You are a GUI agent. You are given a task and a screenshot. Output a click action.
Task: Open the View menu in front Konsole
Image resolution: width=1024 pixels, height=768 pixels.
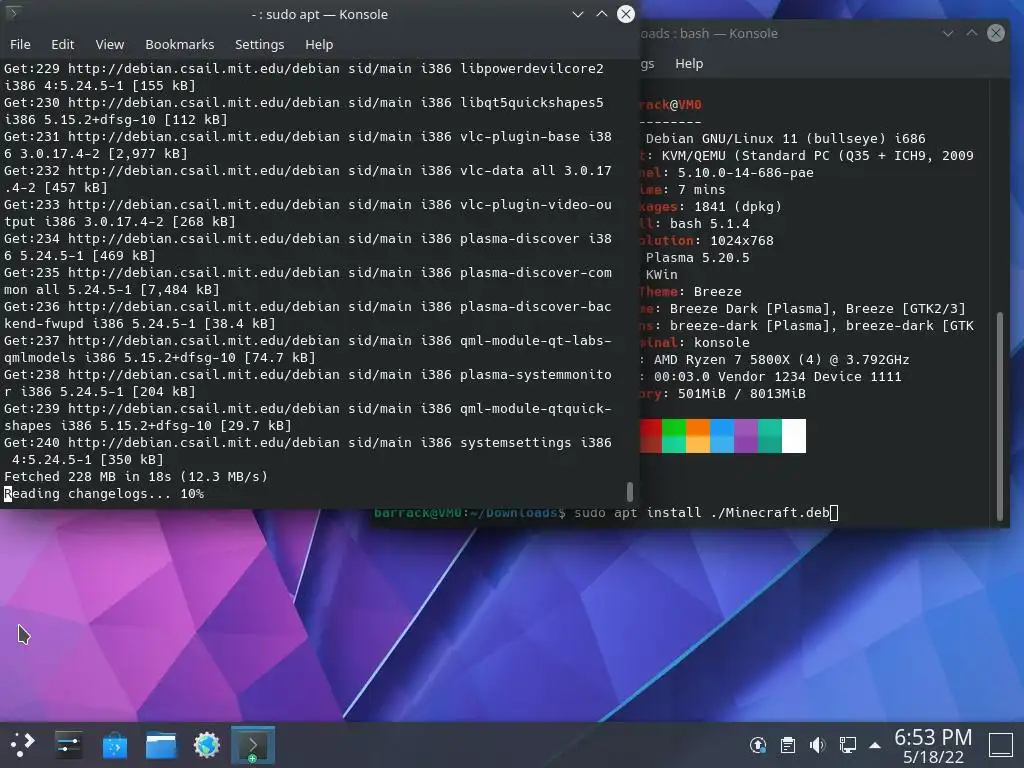coord(110,44)
